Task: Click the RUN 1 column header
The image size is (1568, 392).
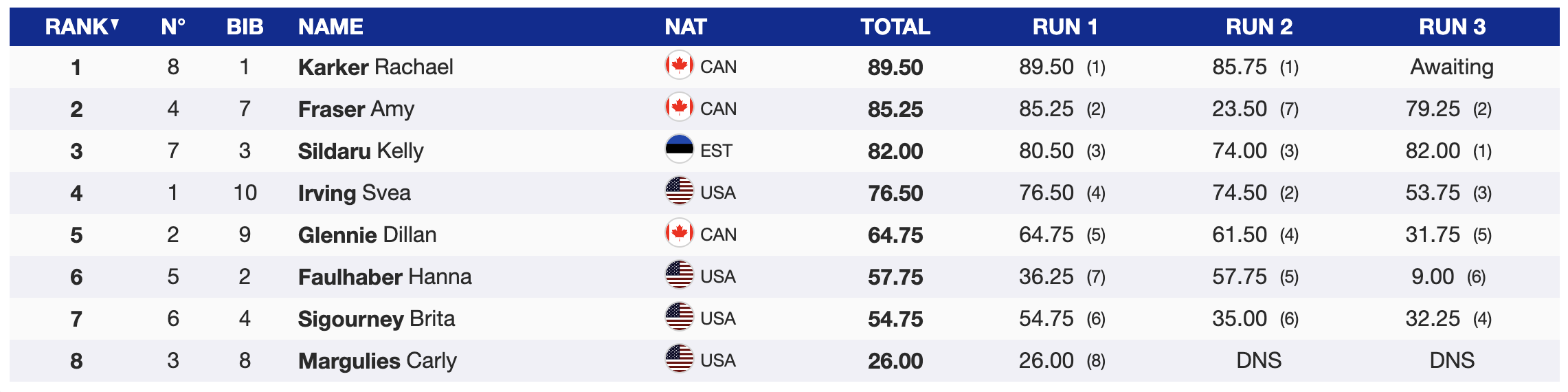Action: tap(1064, 27)
